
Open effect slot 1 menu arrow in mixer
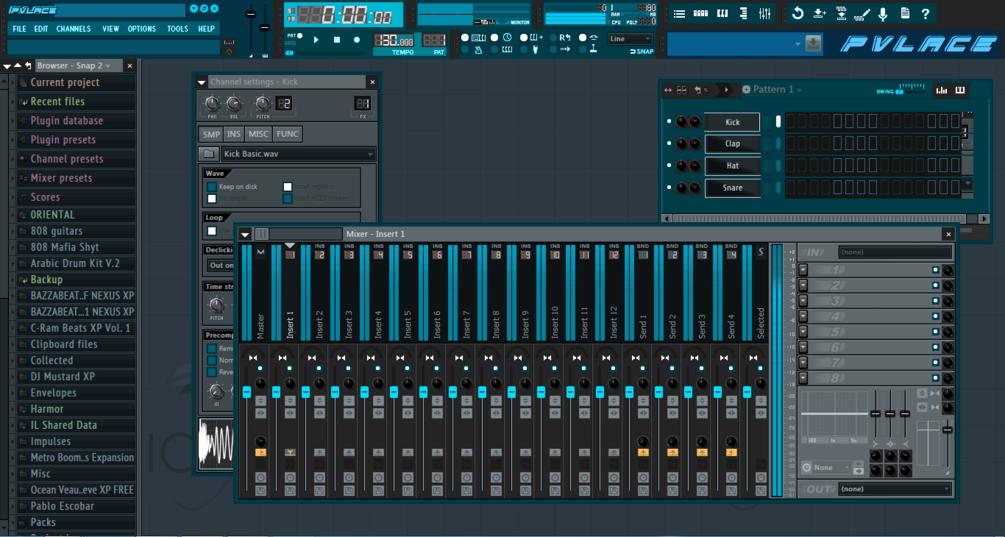click(804, 270)
